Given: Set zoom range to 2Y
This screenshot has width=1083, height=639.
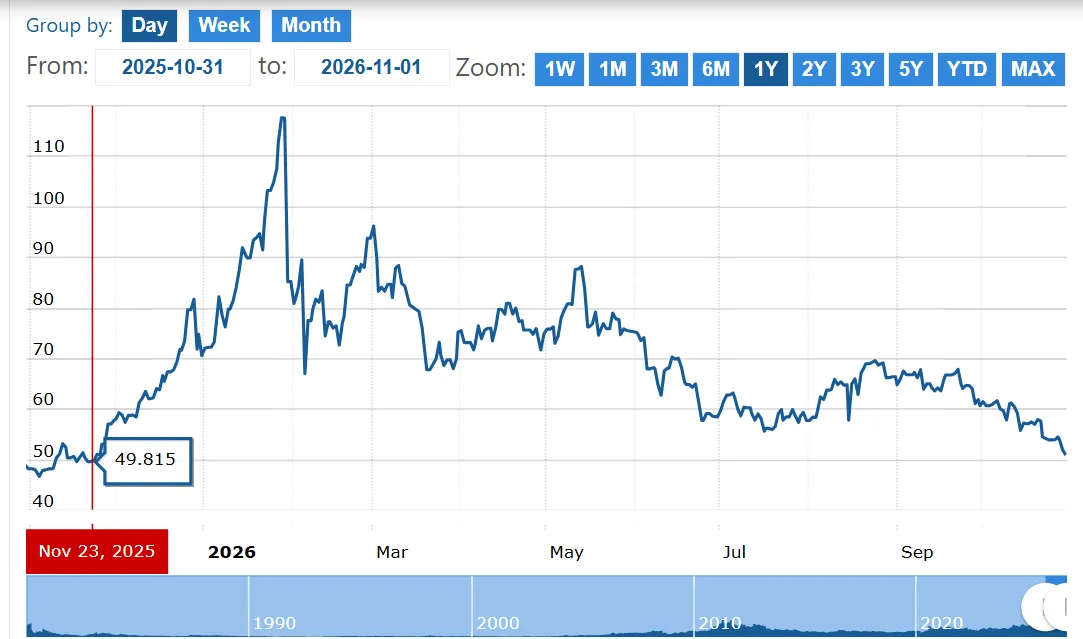Looking at the screenshot, I should pos(814,69).
